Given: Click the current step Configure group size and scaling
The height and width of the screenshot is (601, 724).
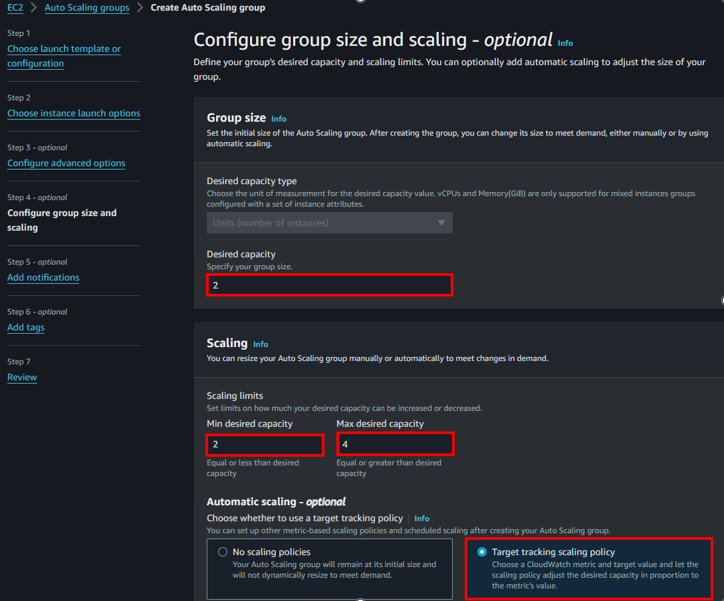Looking at the screenshot, I should (62, 220).
